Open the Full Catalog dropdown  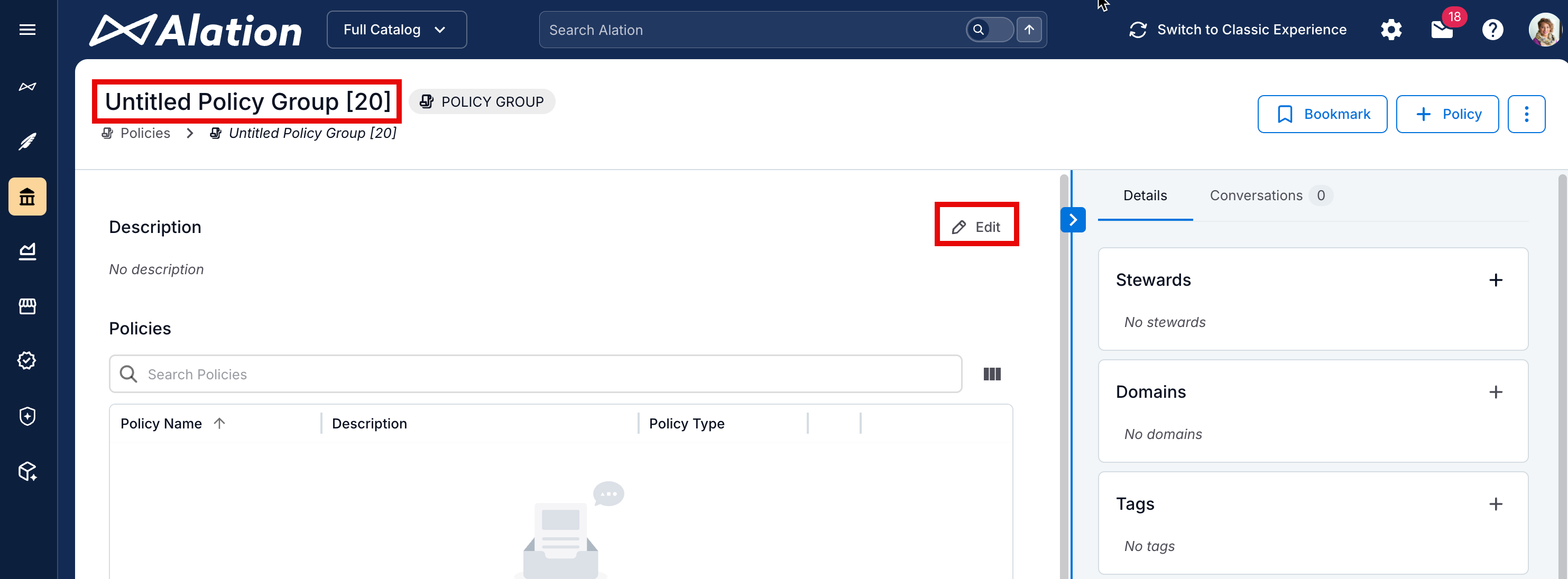(x=396, y=30)
